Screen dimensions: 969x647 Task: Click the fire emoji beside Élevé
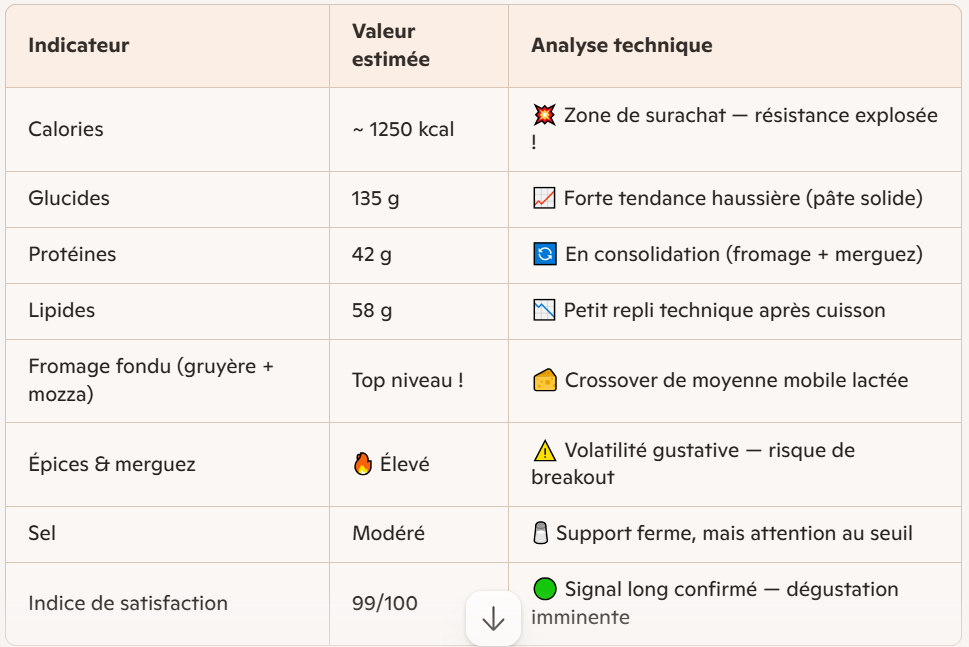pos(363,465)
